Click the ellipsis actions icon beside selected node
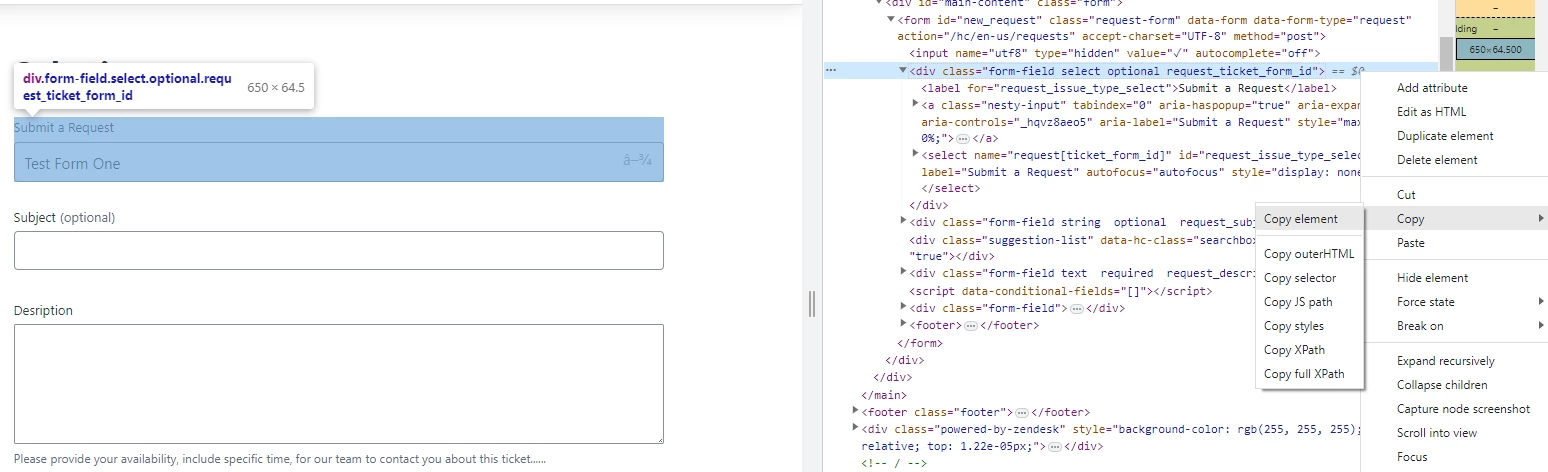Screen dimensions: 1548x472 coord(831,71)
